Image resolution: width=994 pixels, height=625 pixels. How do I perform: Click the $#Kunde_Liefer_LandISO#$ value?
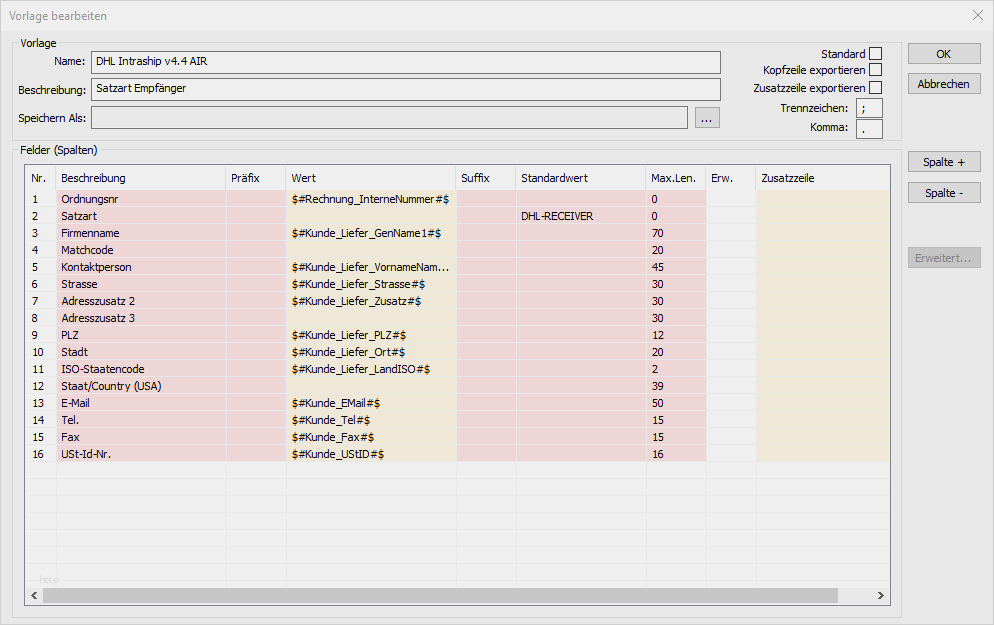pos(371,370)
